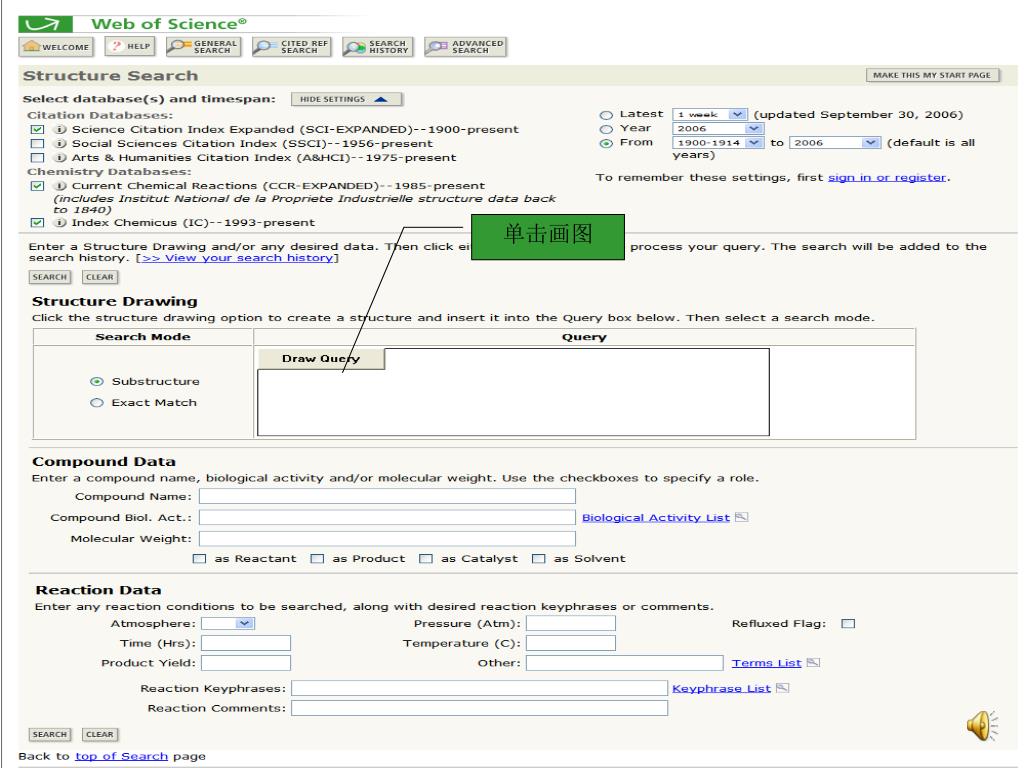Click info icon for Index Chemicus

pos(60,223)
